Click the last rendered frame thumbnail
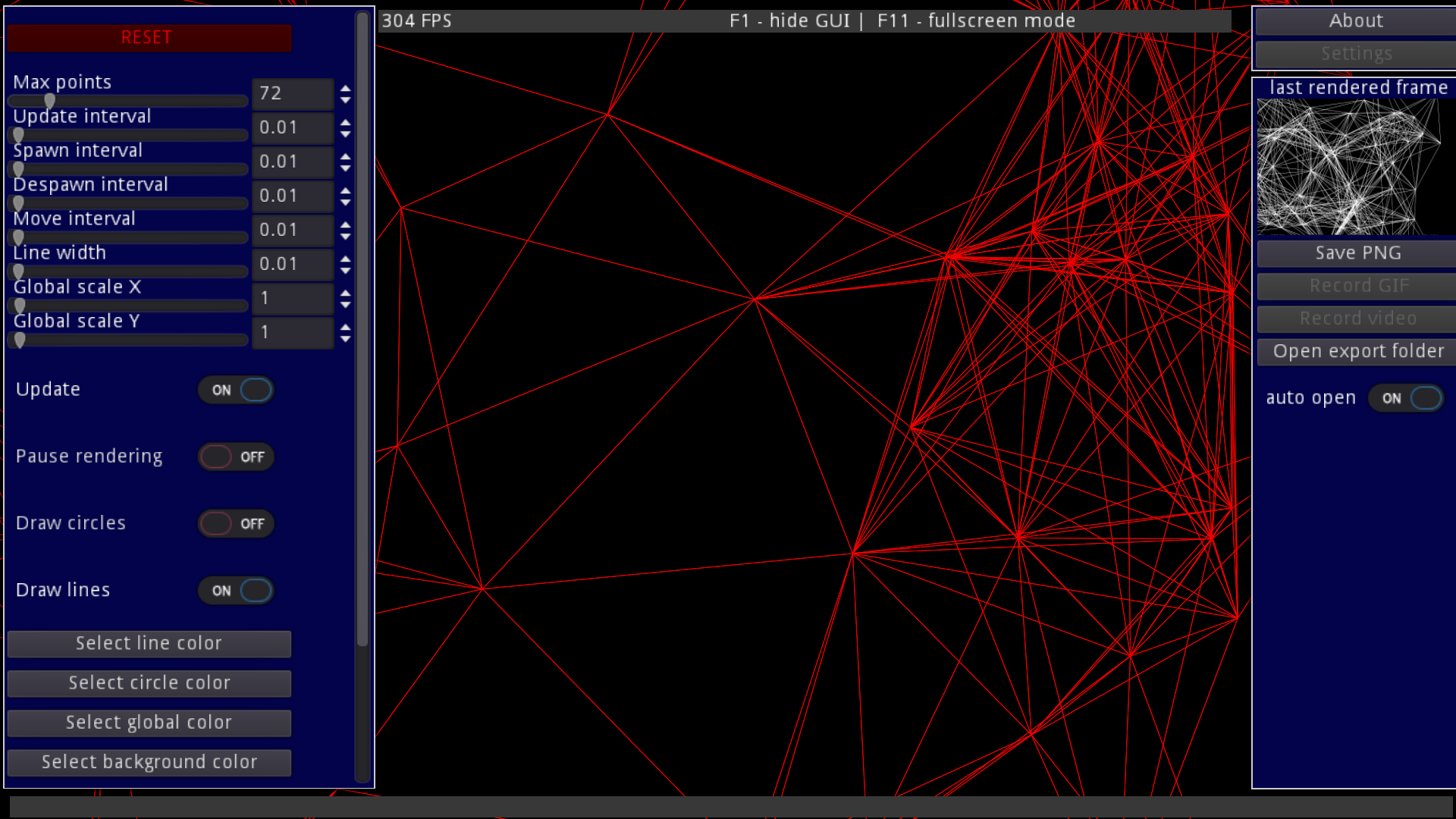 pyautogui.click(x=1348, y=167)
